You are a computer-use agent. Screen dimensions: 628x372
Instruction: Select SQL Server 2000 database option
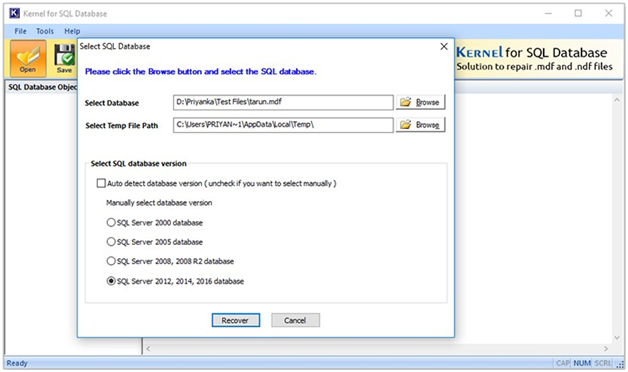tap(111, 222)
